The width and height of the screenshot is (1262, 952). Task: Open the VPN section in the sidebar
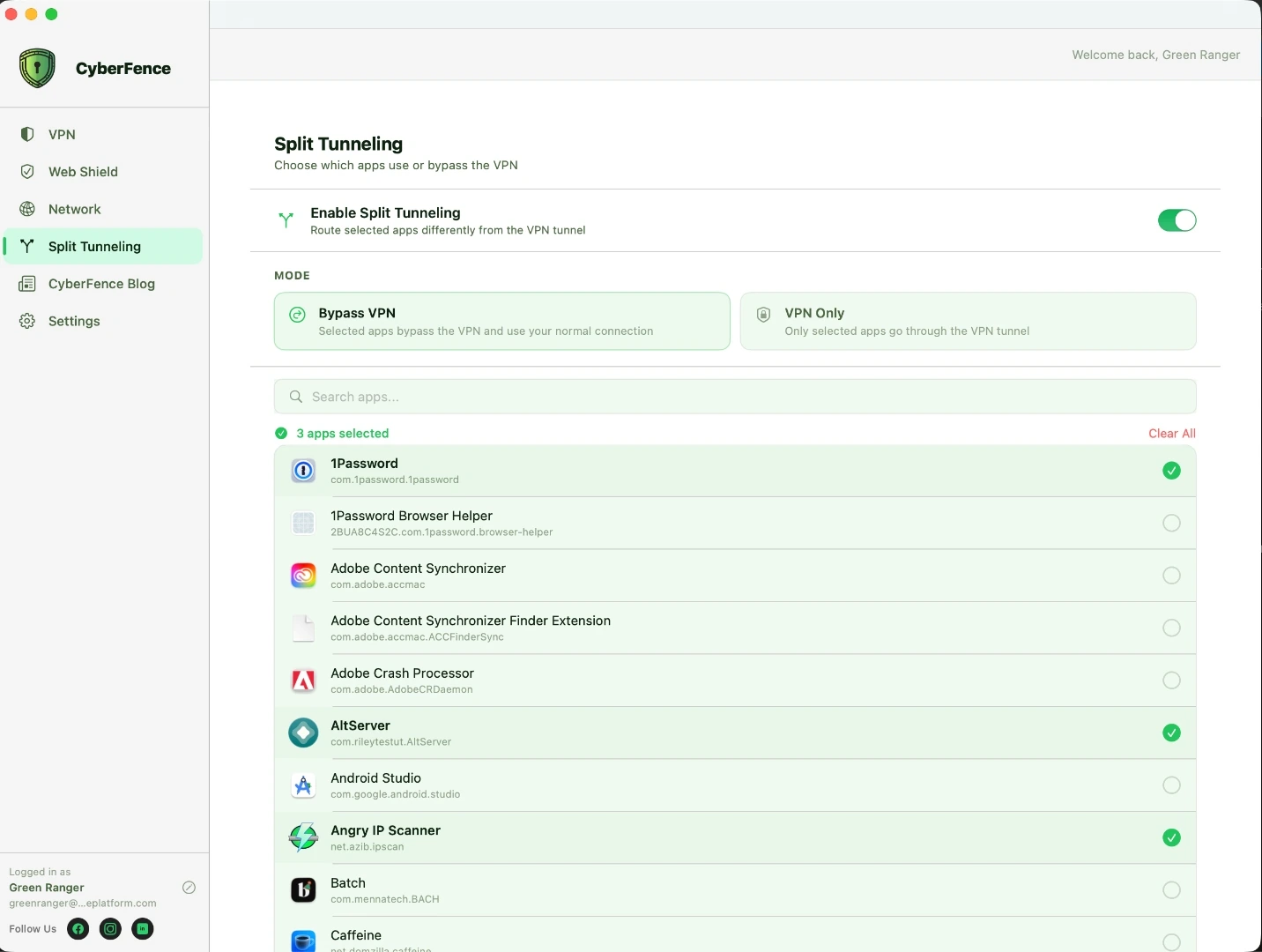pos(104,134)
